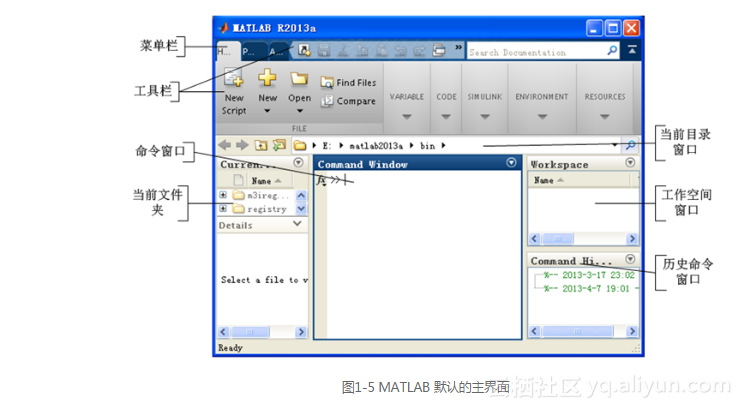
Task: Open the dropdown arrow under Open
Action: point(300,111)
